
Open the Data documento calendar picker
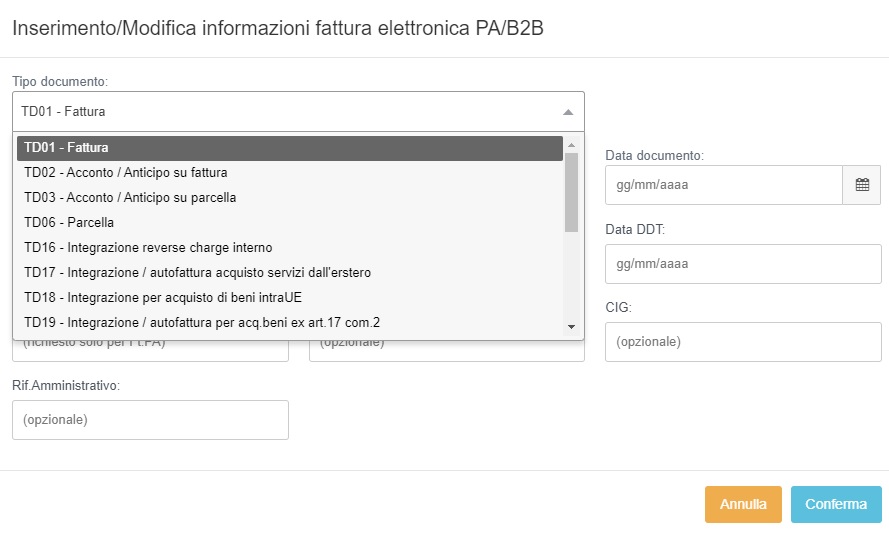(862, 185)
